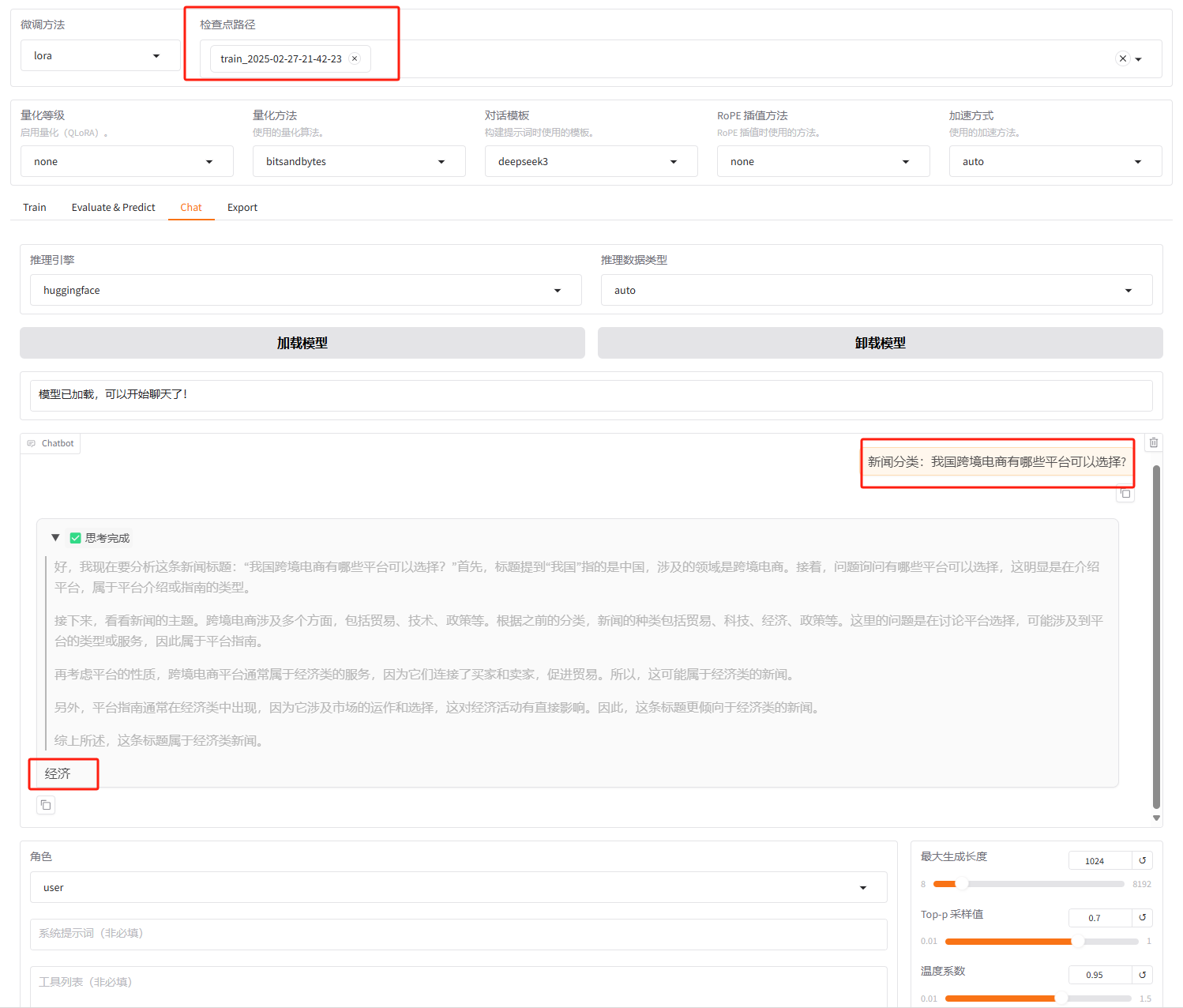The image size is (1183, 1008).
Task: Click the 加载模型 button
Action: (x=302, y=343)
